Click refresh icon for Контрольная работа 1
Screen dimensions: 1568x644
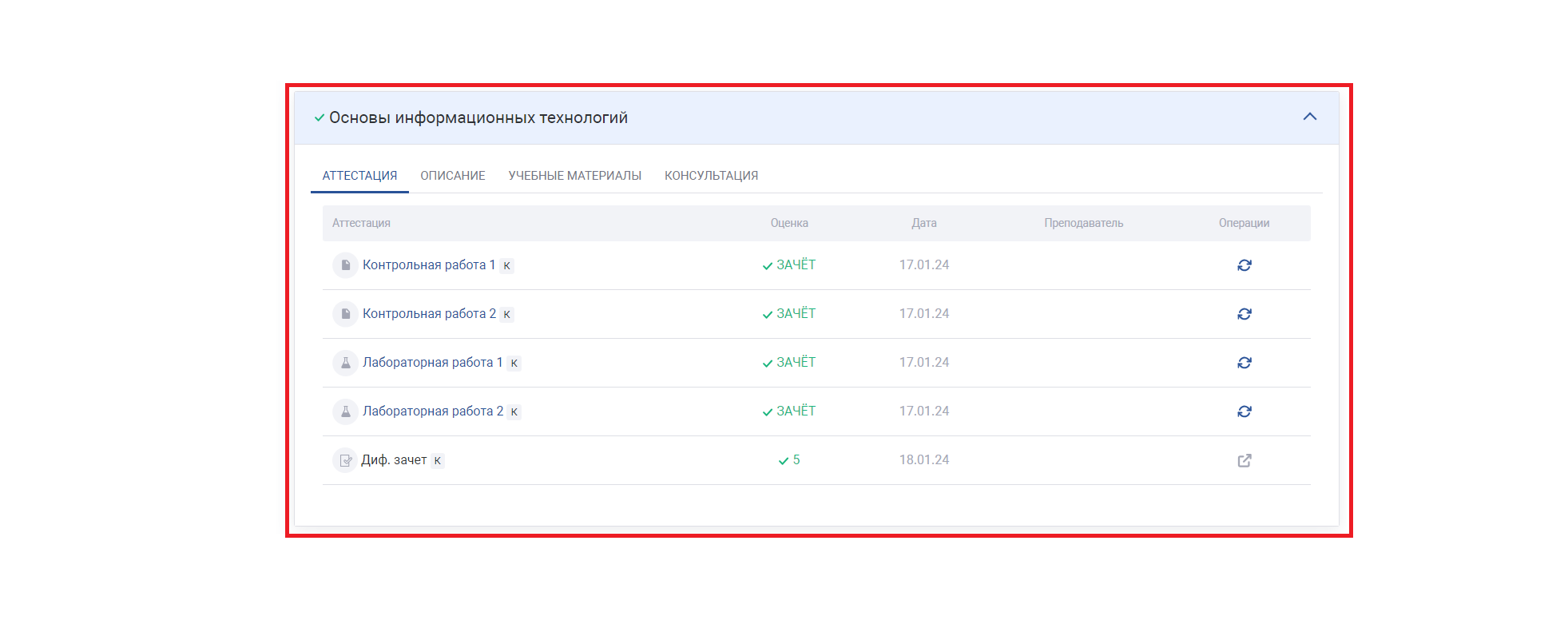pyautogui.click(x=1244, y=265)
